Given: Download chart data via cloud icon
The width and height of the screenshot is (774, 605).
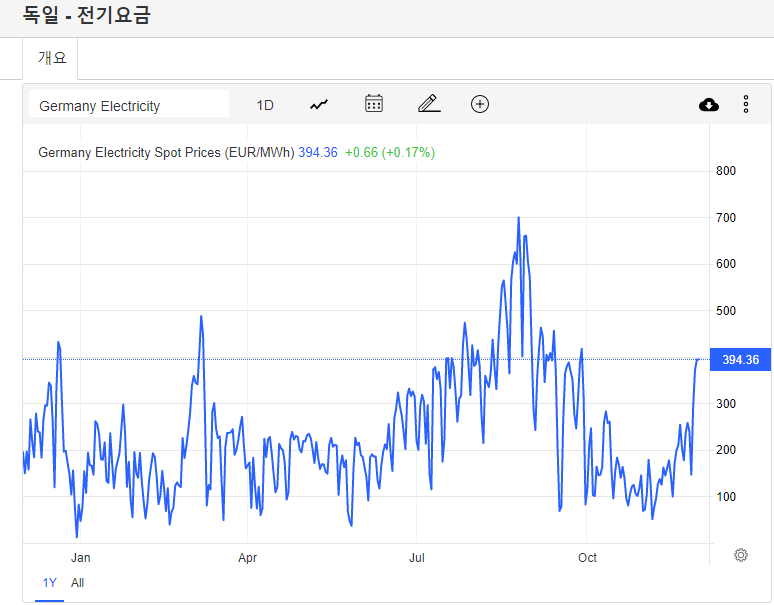Looking at the screenshot, I should click(709, 105).
